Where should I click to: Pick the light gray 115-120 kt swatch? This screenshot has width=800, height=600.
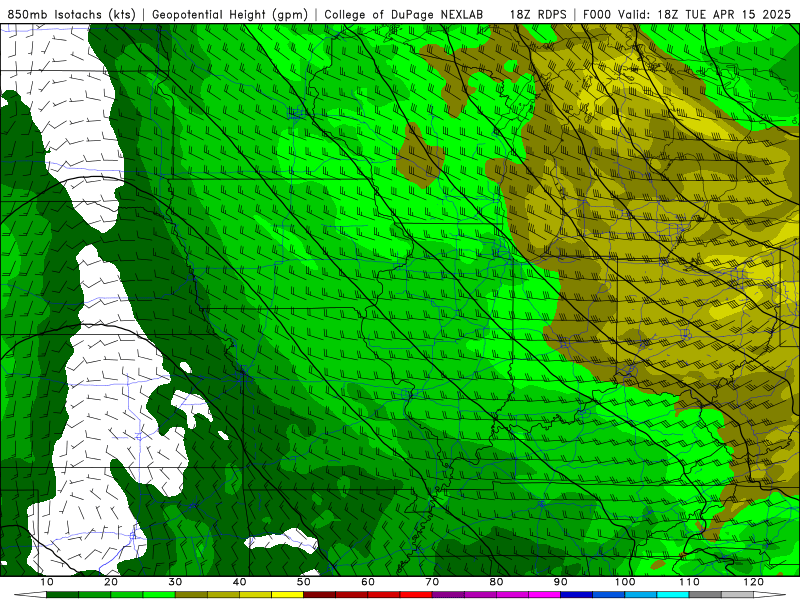coord(737,595)
